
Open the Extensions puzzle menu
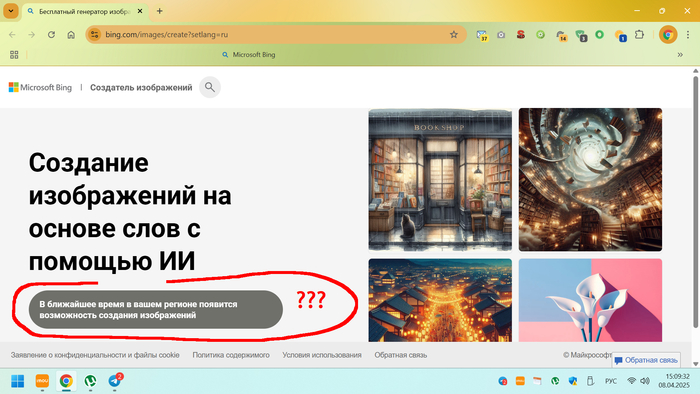pos(639,34)
